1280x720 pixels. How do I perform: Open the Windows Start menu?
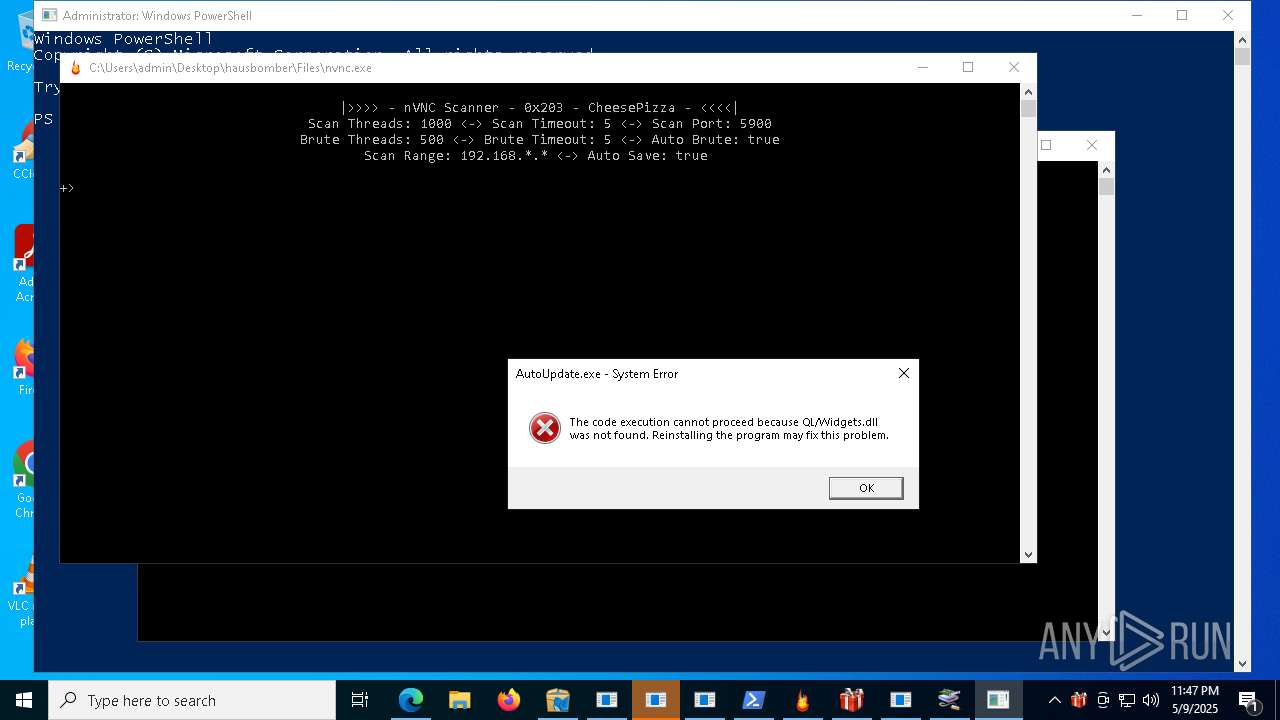(23, 700)
